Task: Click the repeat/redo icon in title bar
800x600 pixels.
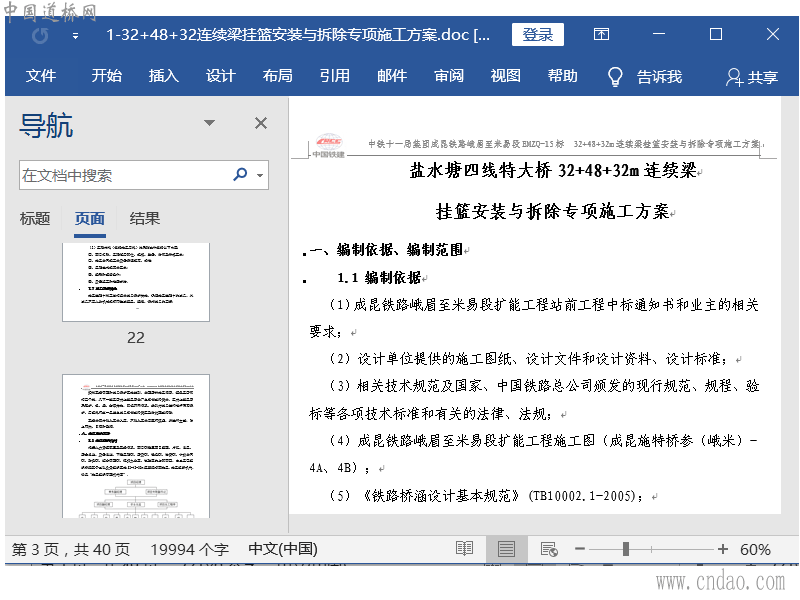Action: [x=40, y=35]
